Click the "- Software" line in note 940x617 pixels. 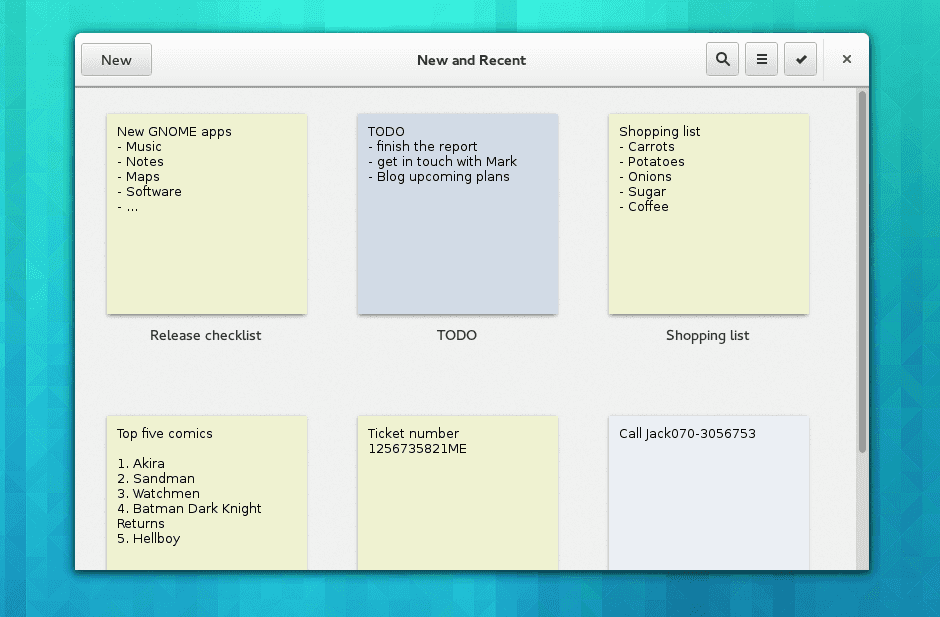coord(149,192)
